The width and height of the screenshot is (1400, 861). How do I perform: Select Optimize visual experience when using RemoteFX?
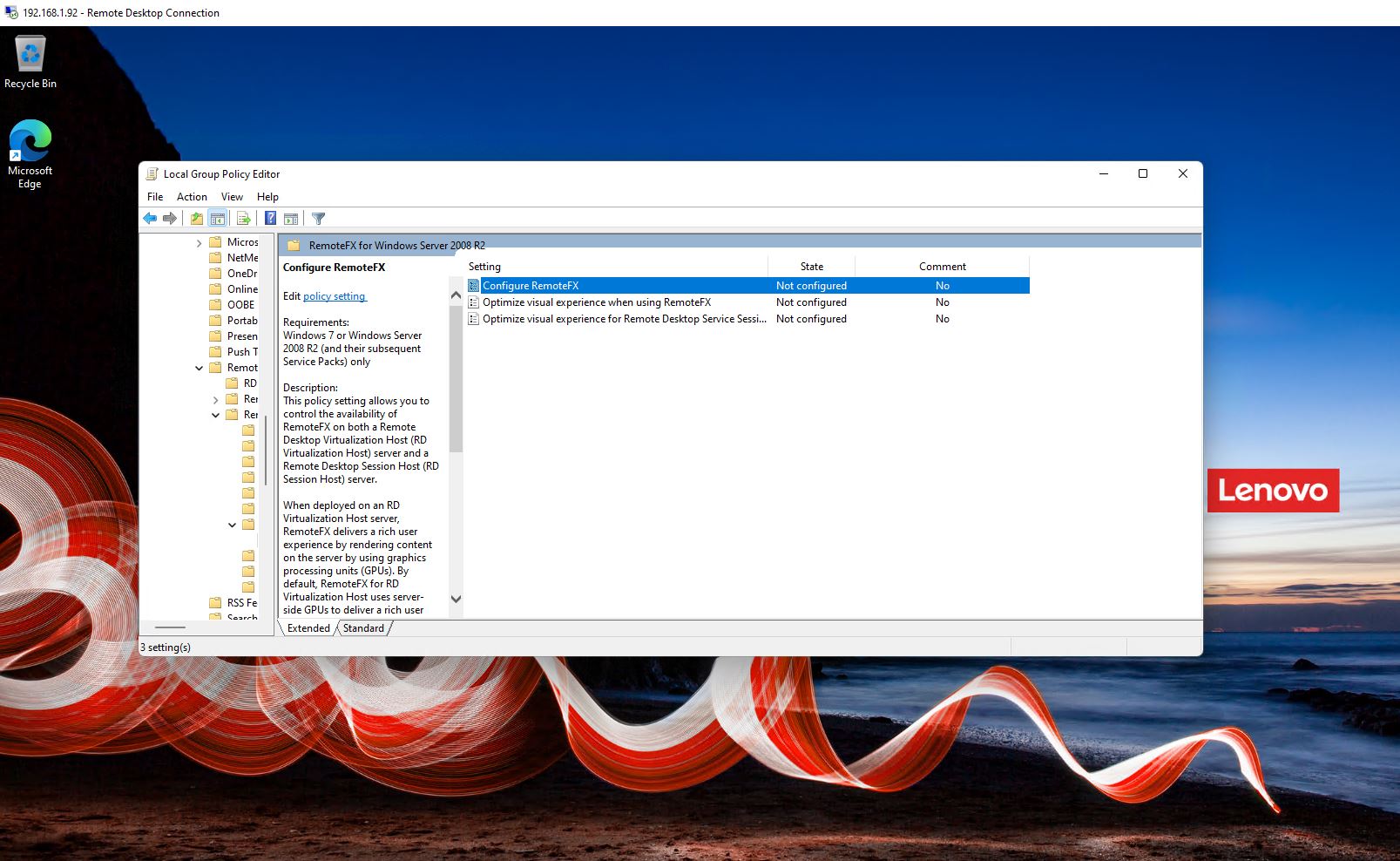[597, 302]
